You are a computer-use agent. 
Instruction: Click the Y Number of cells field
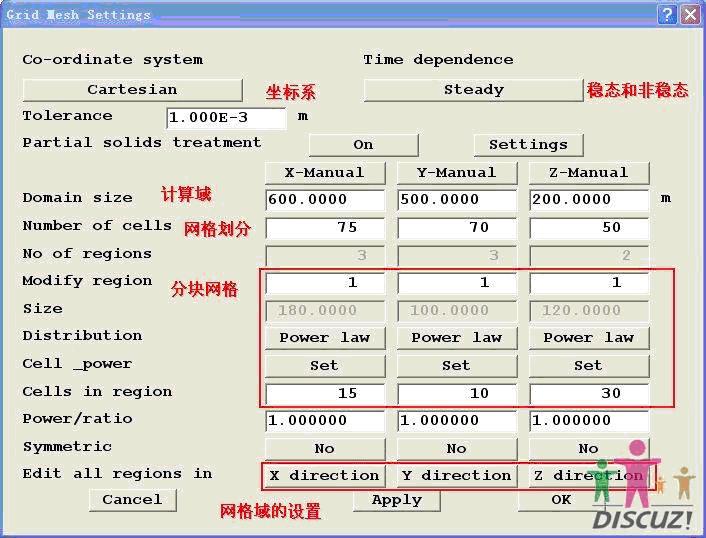click(456, 227)
